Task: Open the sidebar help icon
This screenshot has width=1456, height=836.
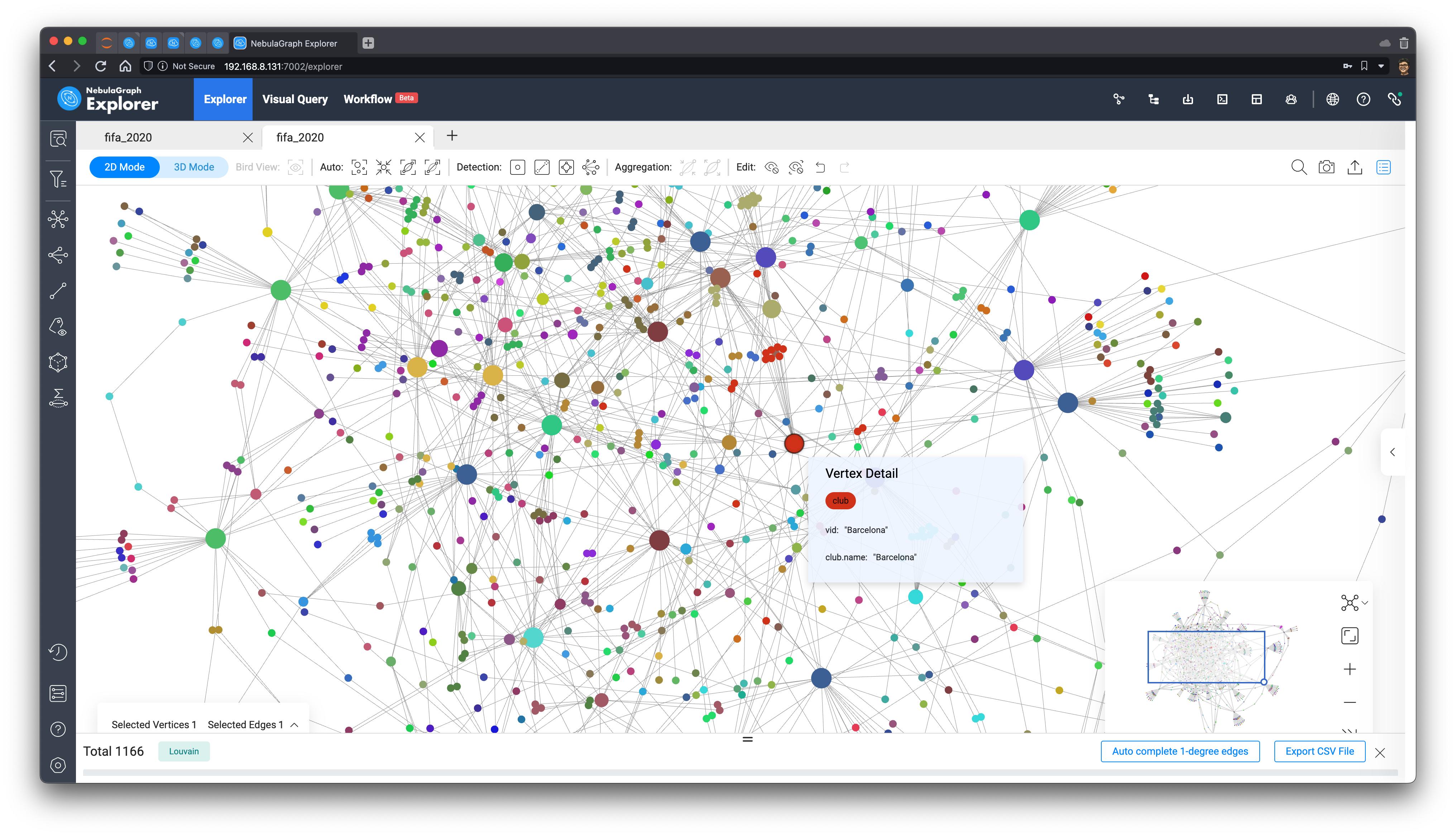Action: pos(58,729)
